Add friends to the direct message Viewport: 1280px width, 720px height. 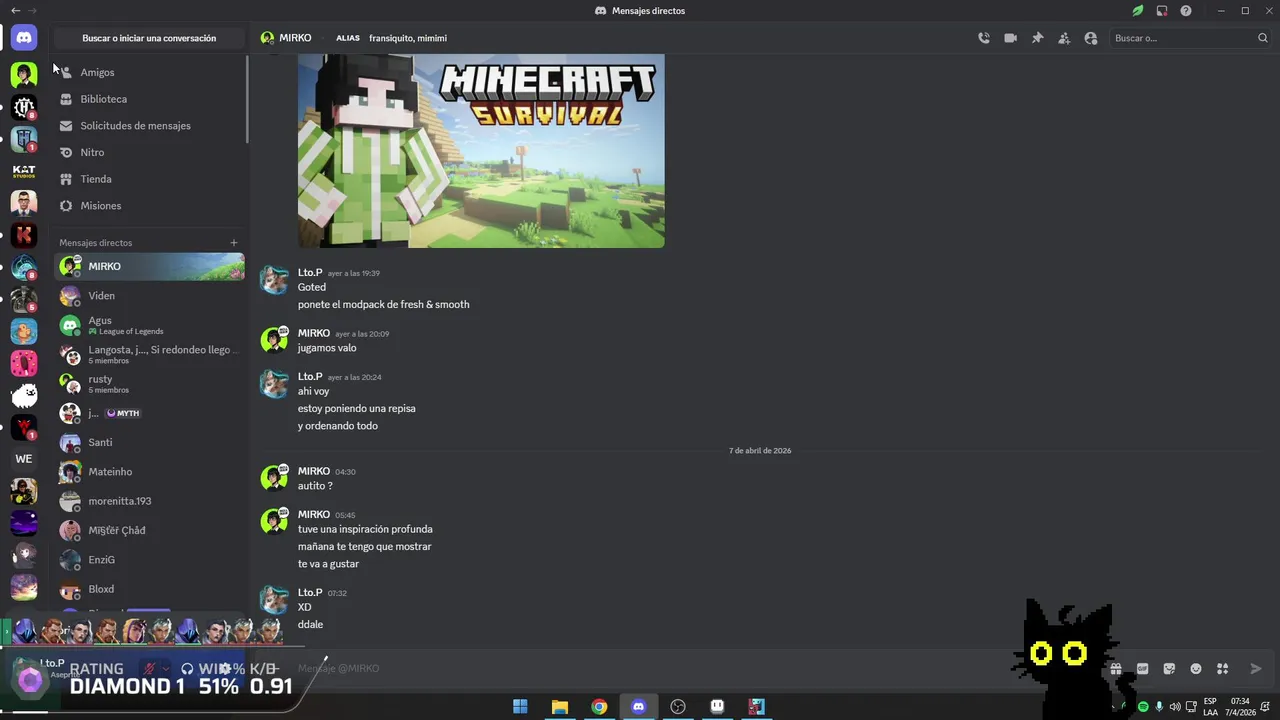point(1064,38)
